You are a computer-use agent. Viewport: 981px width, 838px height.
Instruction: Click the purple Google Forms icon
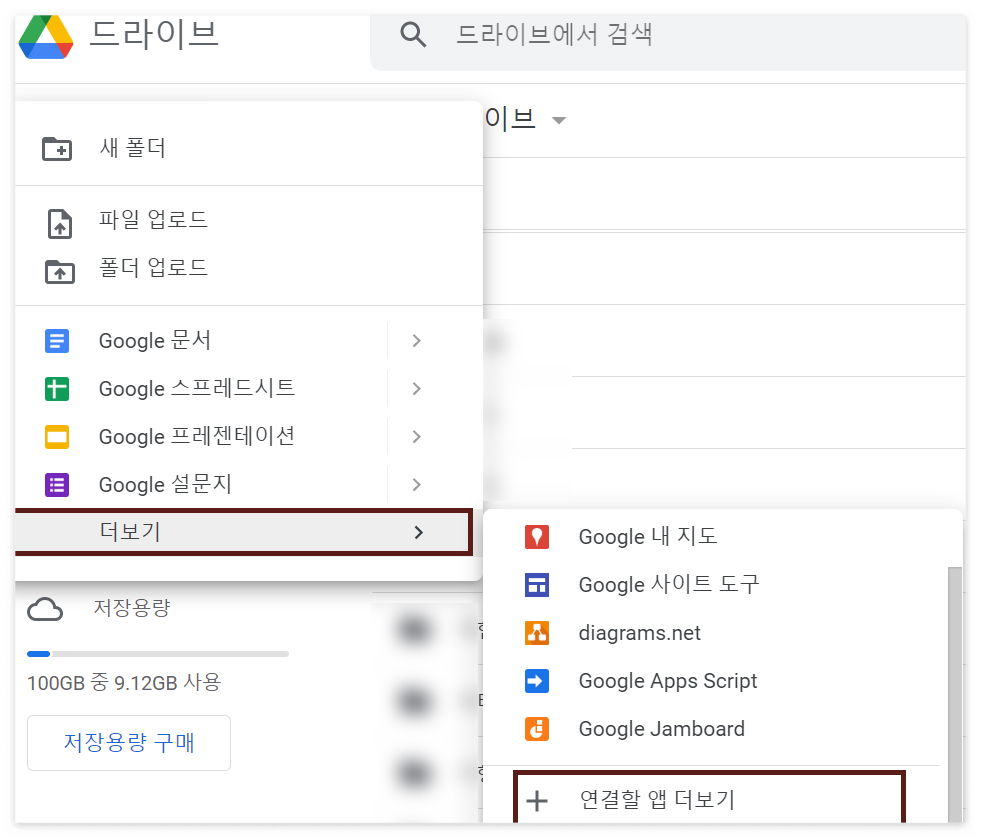click(x=57, y=485)
